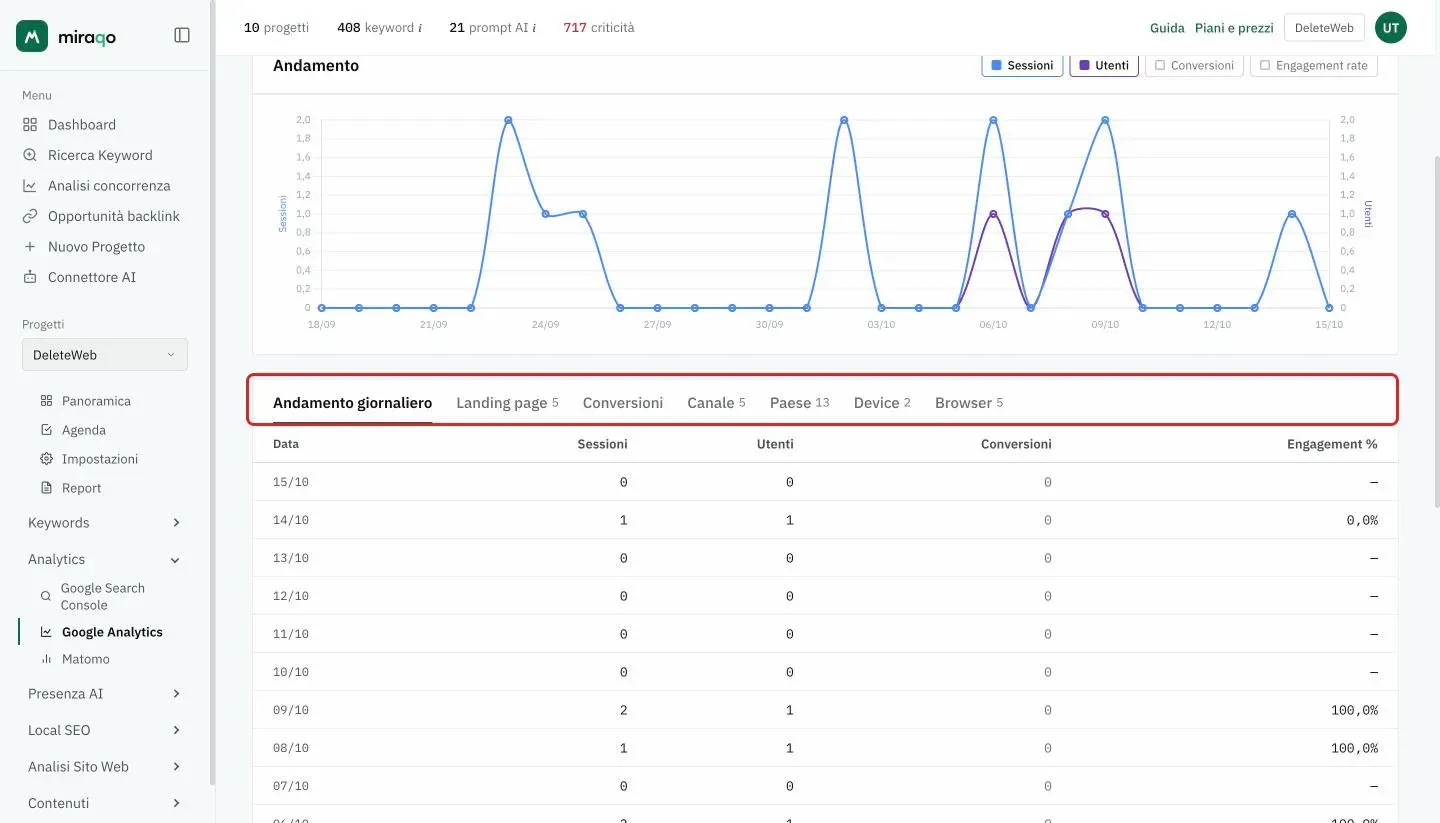Enable the Conversioni chart series
The image size is (1440, 823).
pos(1194,65)
